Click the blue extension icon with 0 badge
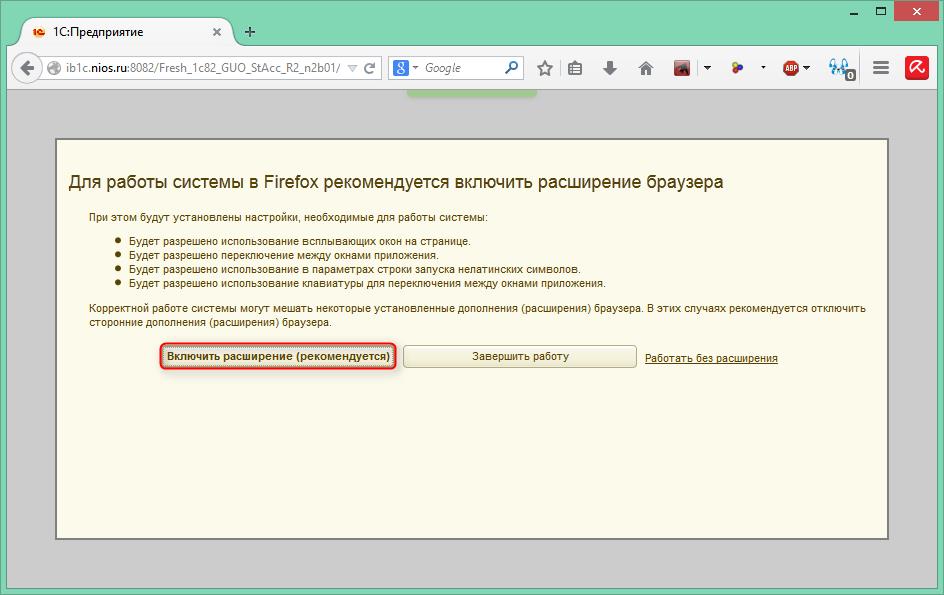Screen dimensions: 944x595 coord(840,69)
